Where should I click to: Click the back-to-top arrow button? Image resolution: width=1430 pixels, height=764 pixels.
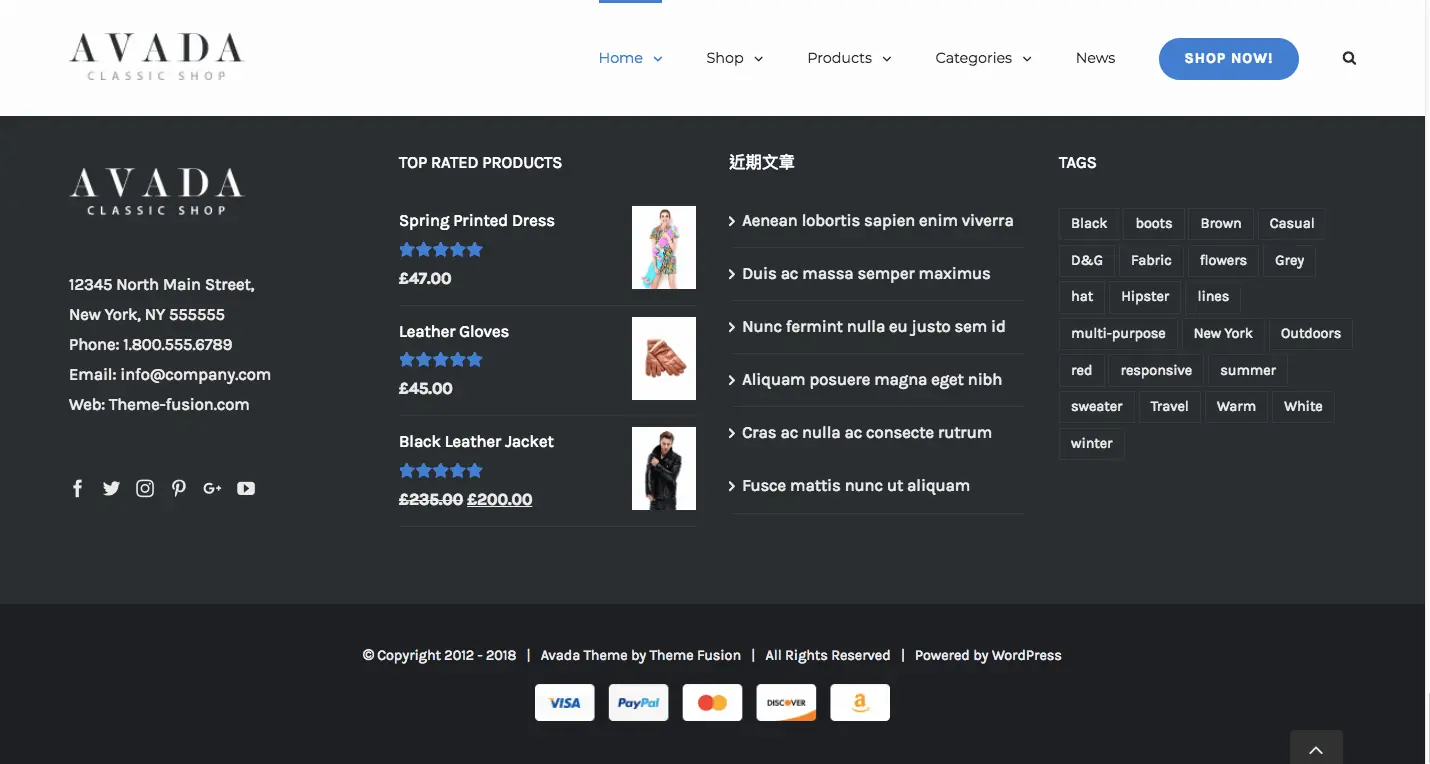click(x=1316, y=748)
